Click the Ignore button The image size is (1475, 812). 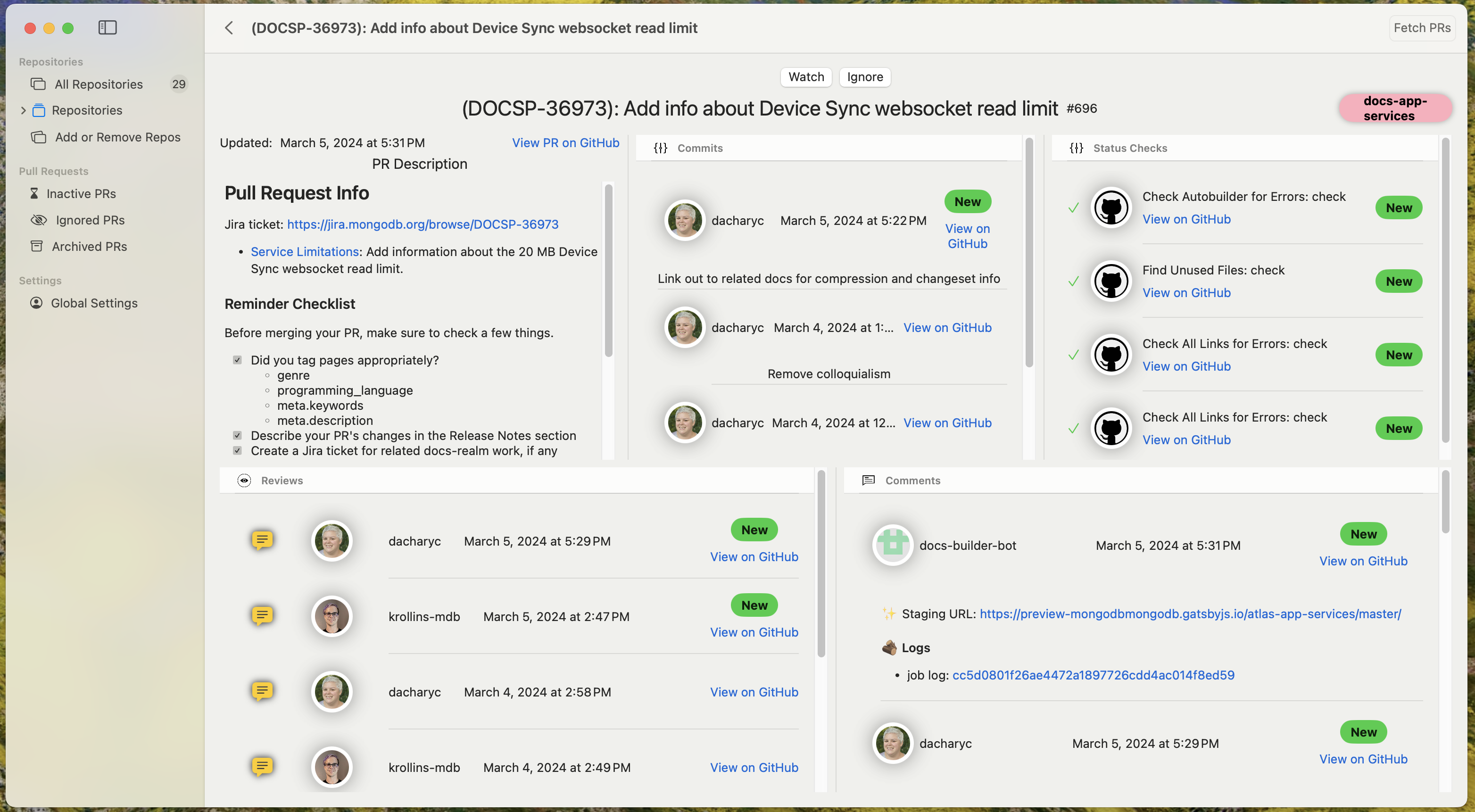pyautogui.click(x=865, y=77)
